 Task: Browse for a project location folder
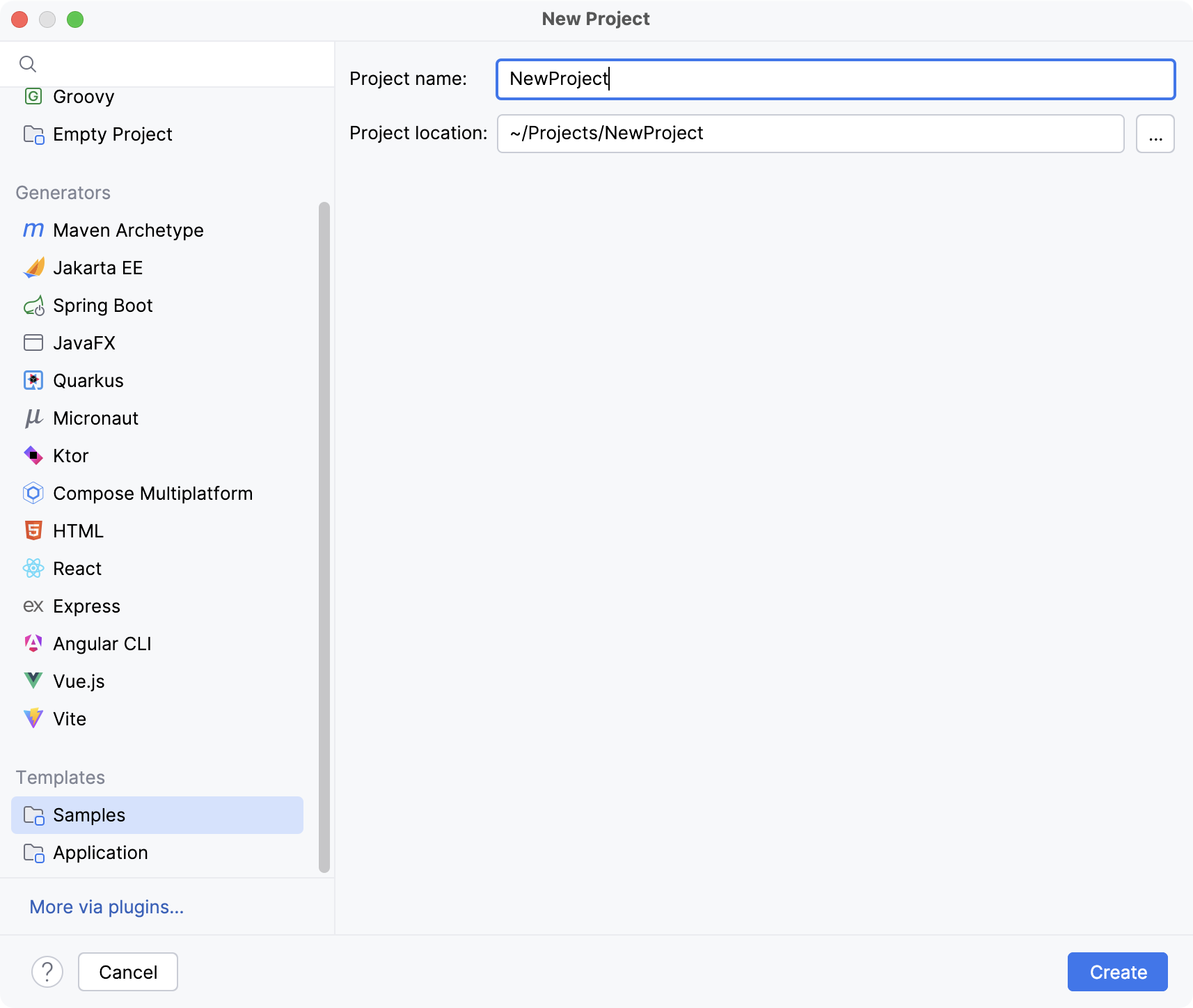point(1155,133)
